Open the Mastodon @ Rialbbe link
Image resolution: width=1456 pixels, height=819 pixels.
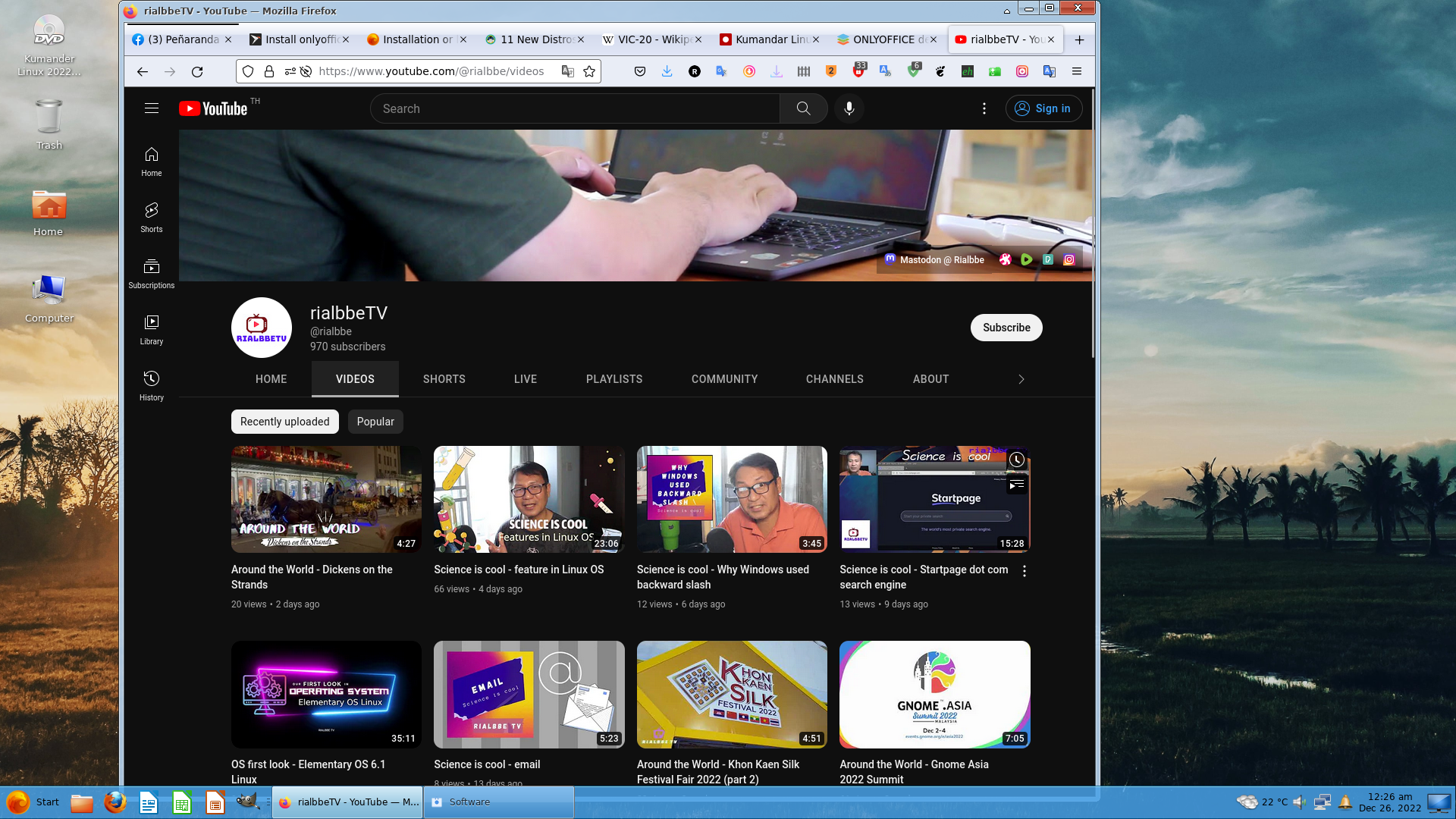(934, 259)
